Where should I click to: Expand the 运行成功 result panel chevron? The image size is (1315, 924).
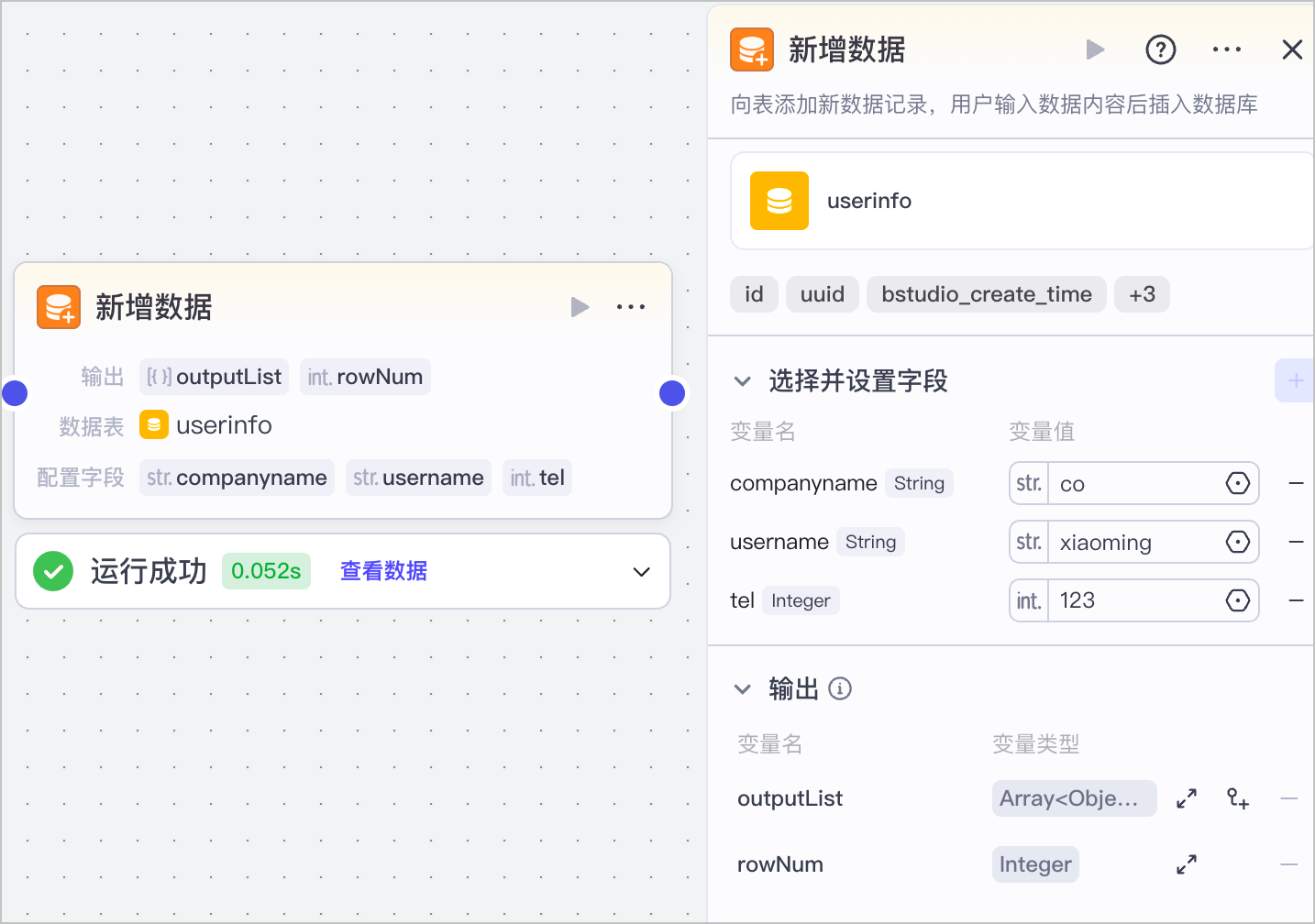(641, 571)
